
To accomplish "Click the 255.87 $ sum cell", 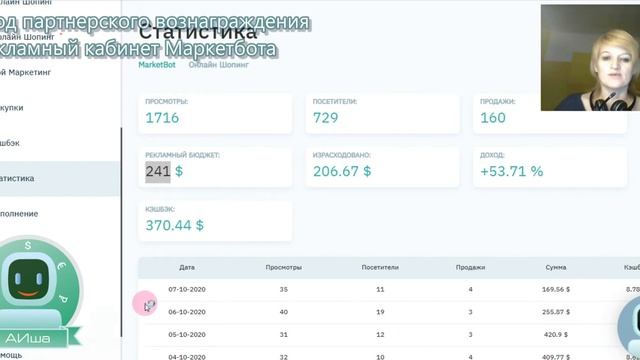I will [x=556, y=312].
